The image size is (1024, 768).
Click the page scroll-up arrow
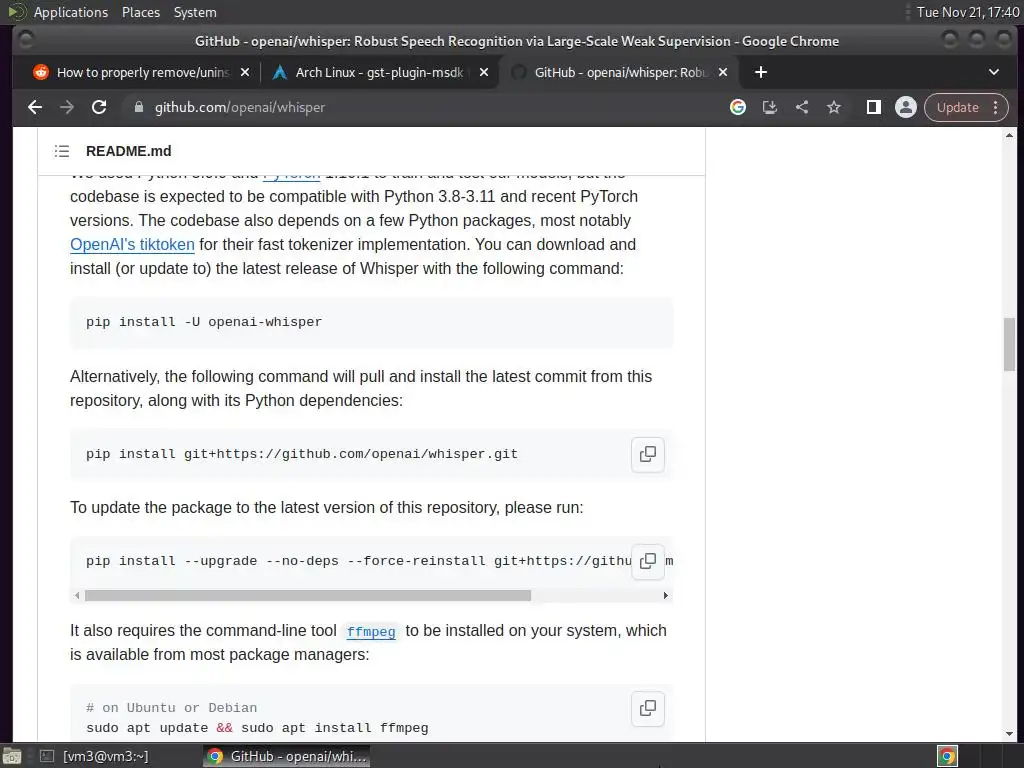point(1009,136)
